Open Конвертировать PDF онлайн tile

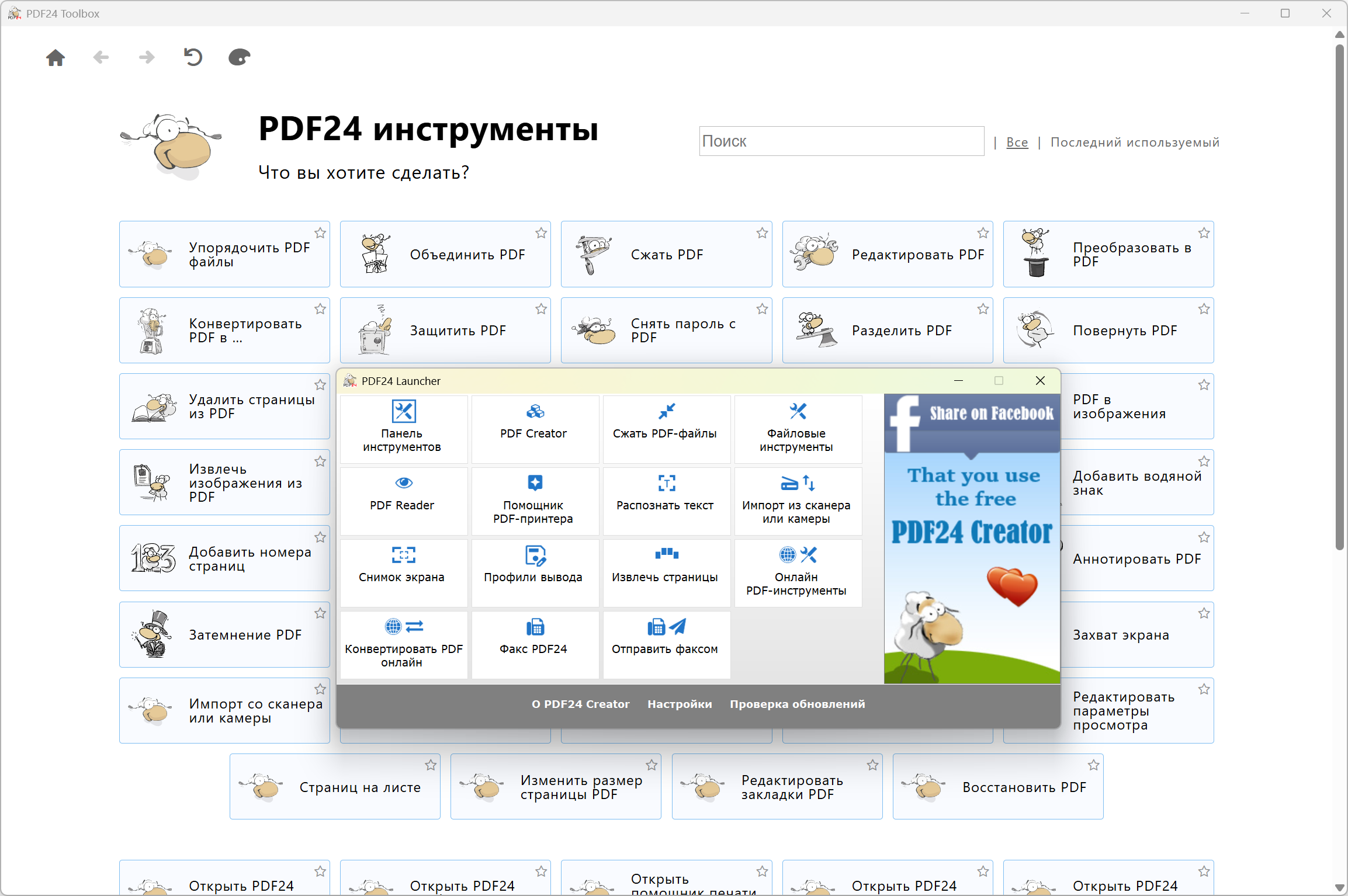point(403,644)
